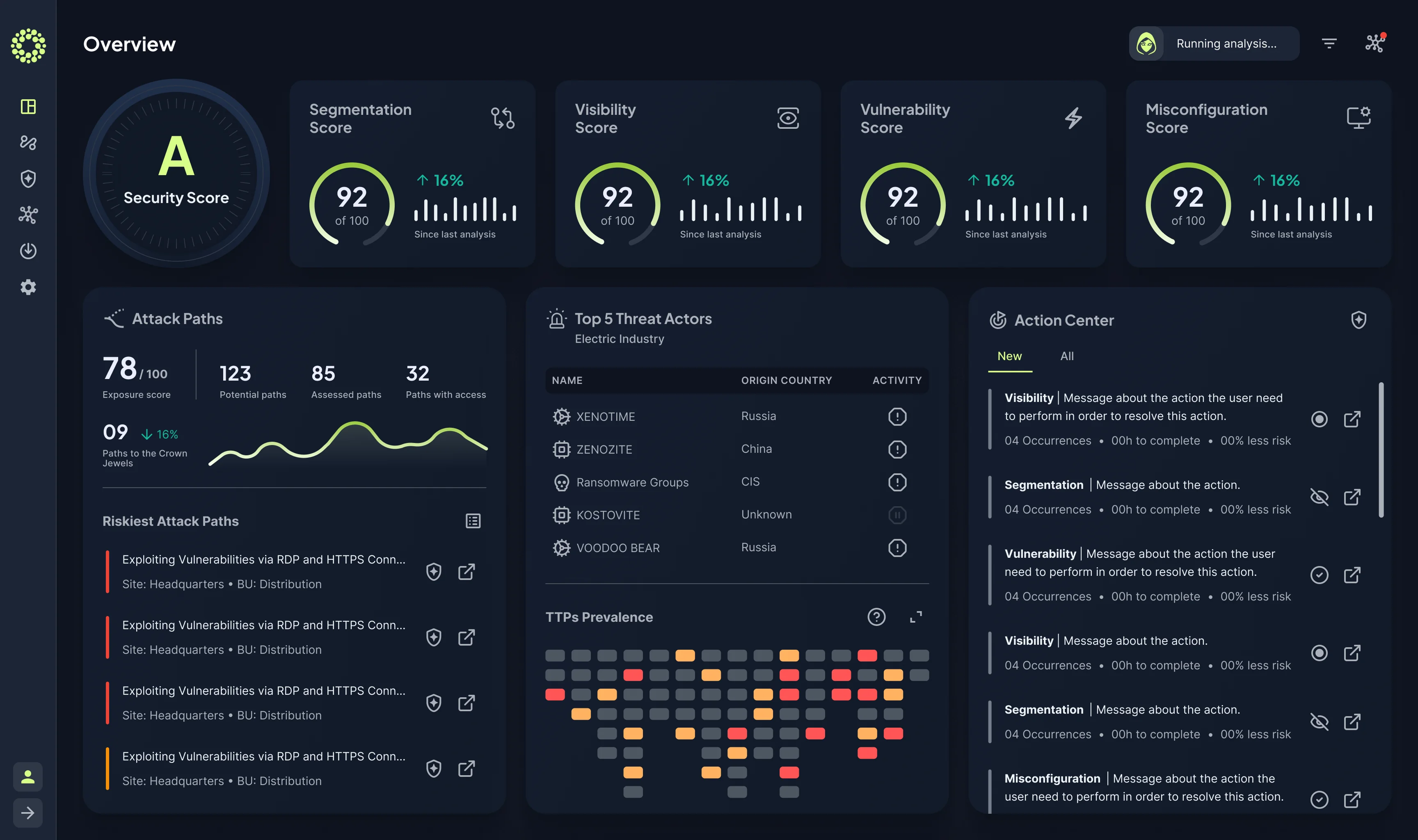Open the network graph icon in sidebar
1418x840 pixels.
(28, 215)
